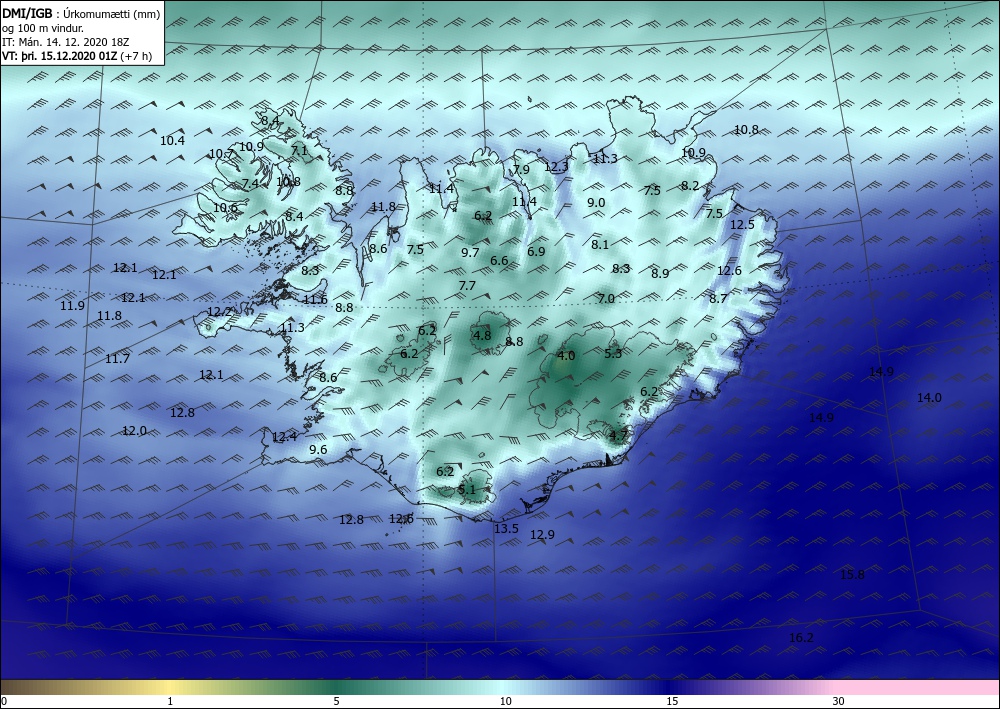
Task: Click the 7.9 value label
Action: pos(521,170)
